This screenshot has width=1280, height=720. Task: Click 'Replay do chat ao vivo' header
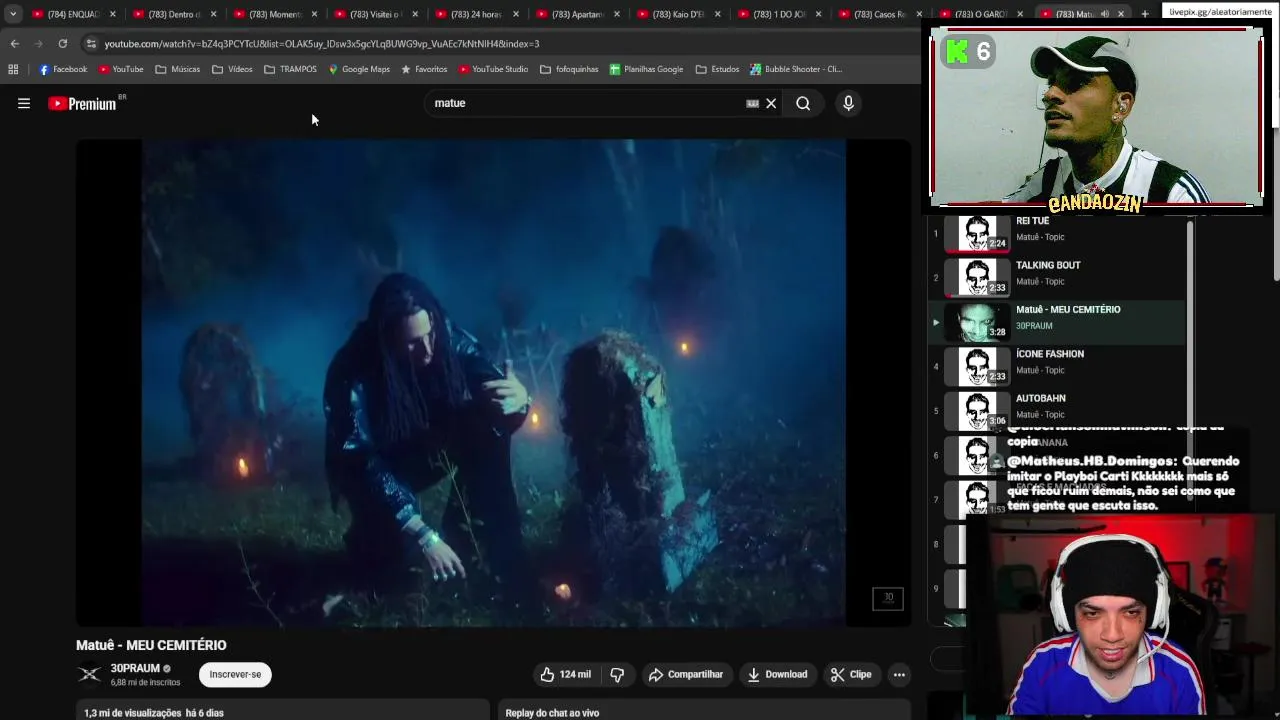(x=552, y=713)
